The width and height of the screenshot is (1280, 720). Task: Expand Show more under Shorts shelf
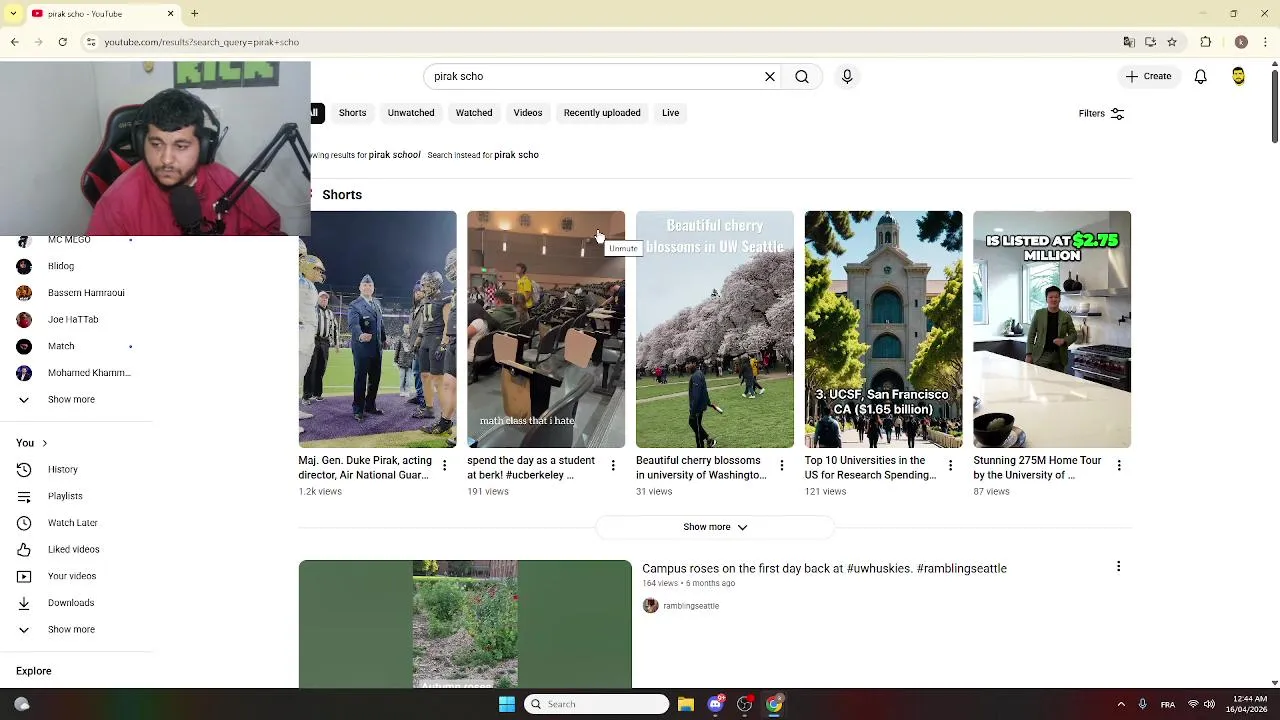tap(715, 527)
